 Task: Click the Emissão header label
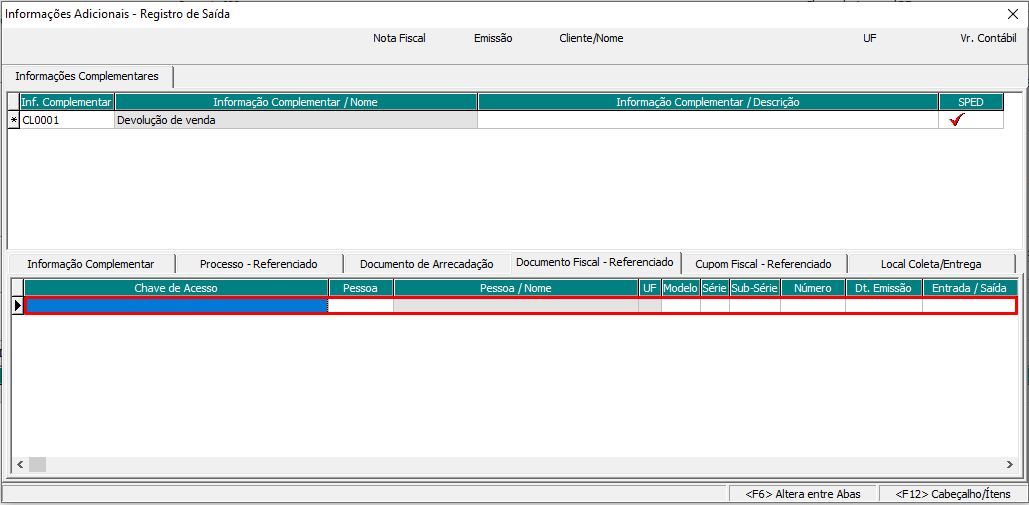click(x=493, y=38)
